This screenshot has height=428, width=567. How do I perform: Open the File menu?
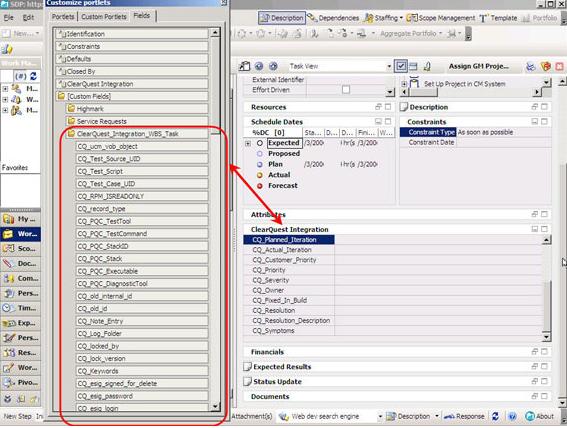pyautogui.click(x=9, y=17)
